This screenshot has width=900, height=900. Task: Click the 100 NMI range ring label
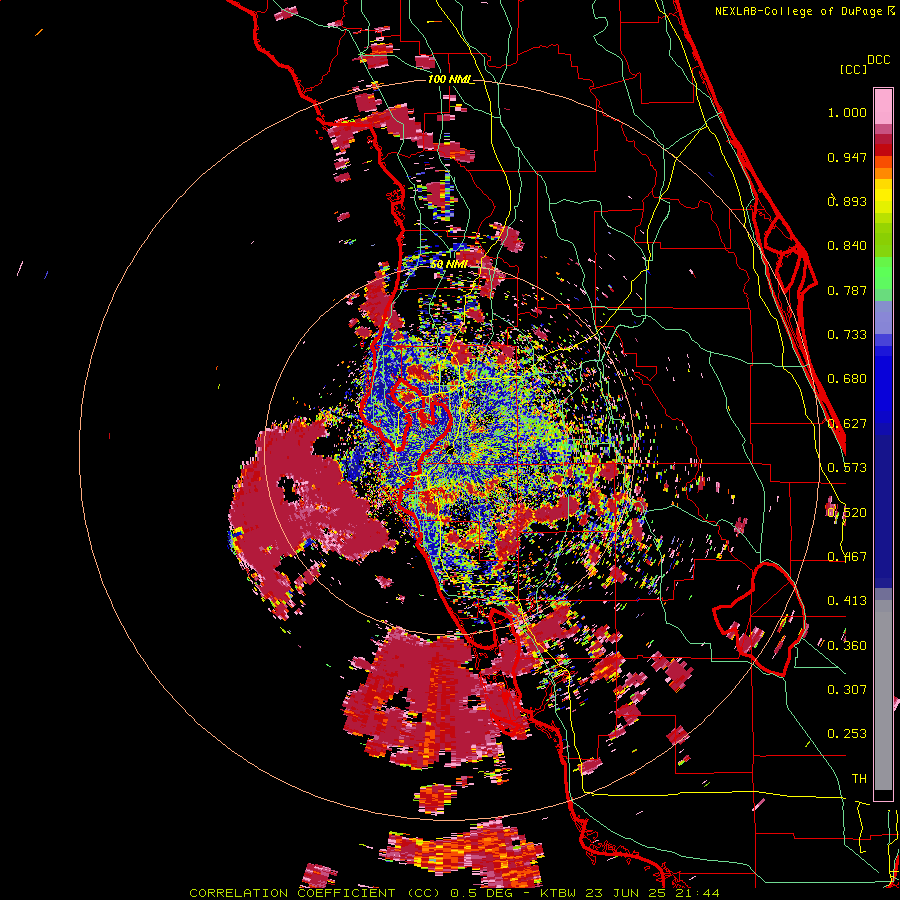point(451,79)
